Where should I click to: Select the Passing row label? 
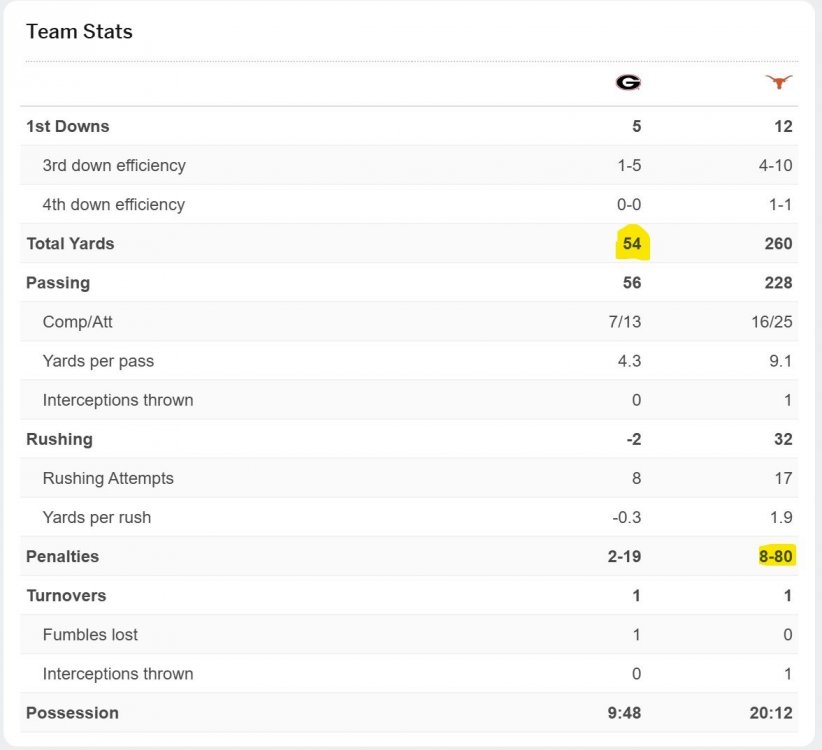pos(58,283)
